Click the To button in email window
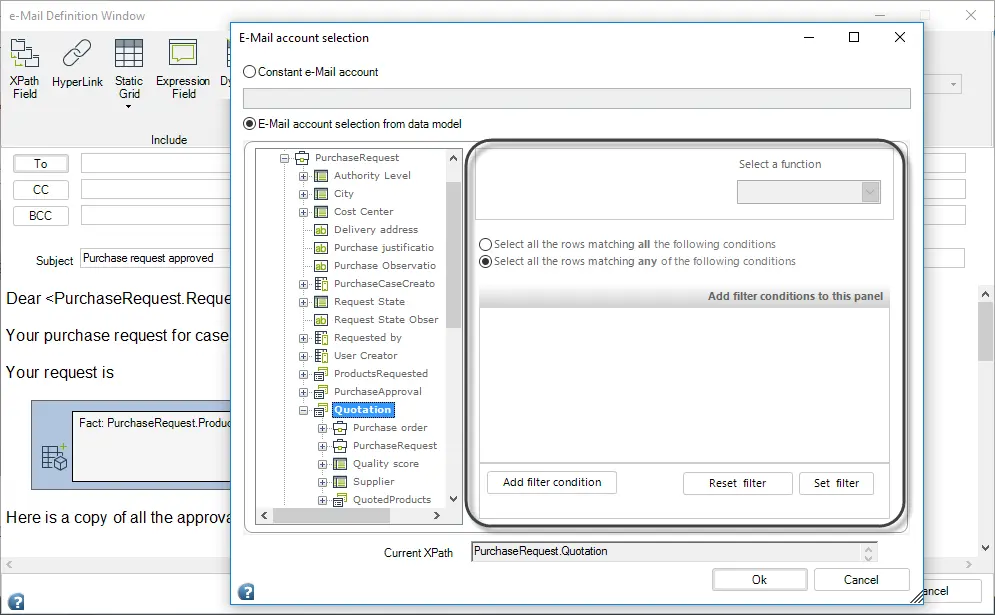 41,164
